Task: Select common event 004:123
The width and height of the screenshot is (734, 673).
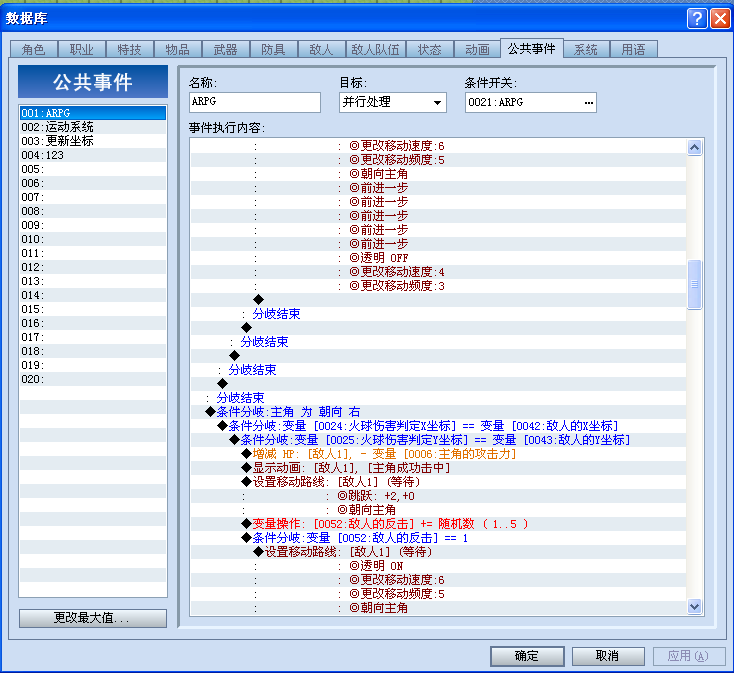Action: click(93, 155)
